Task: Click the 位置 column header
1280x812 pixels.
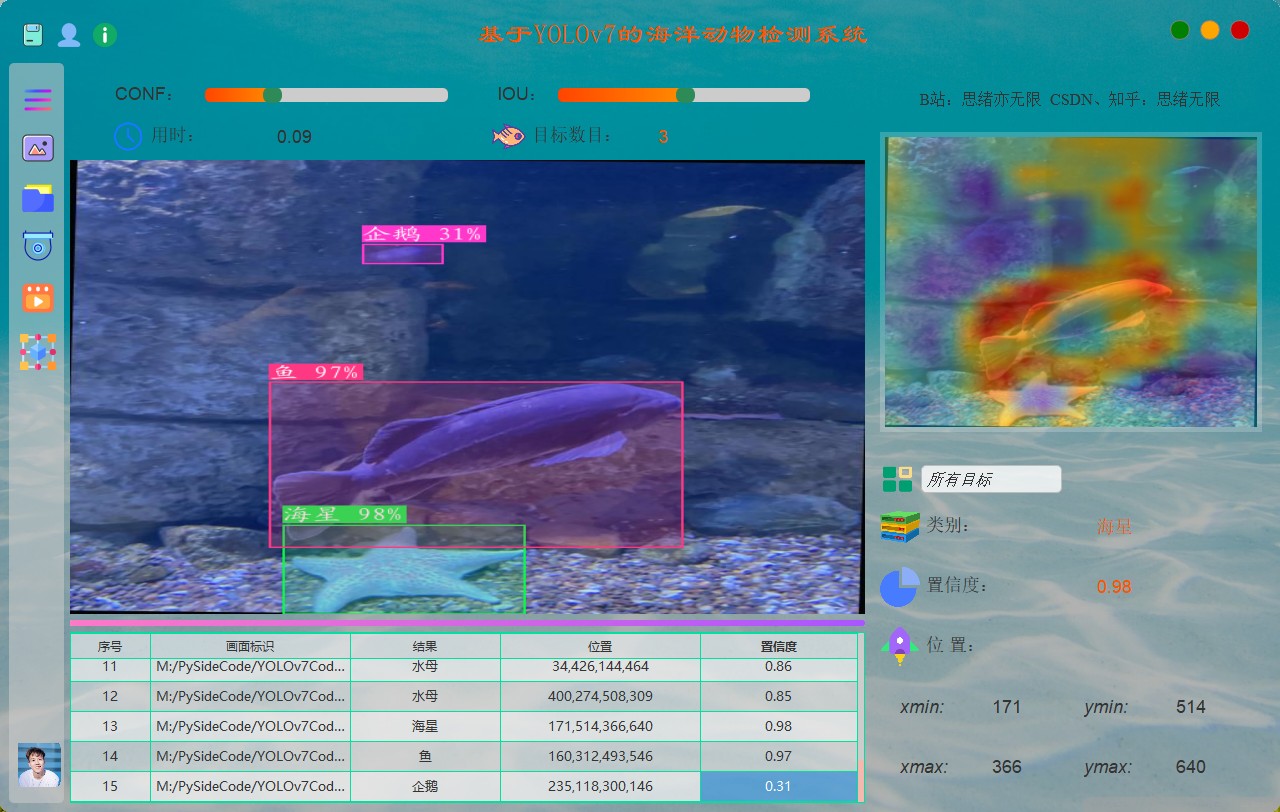Action: coord(600,647)
